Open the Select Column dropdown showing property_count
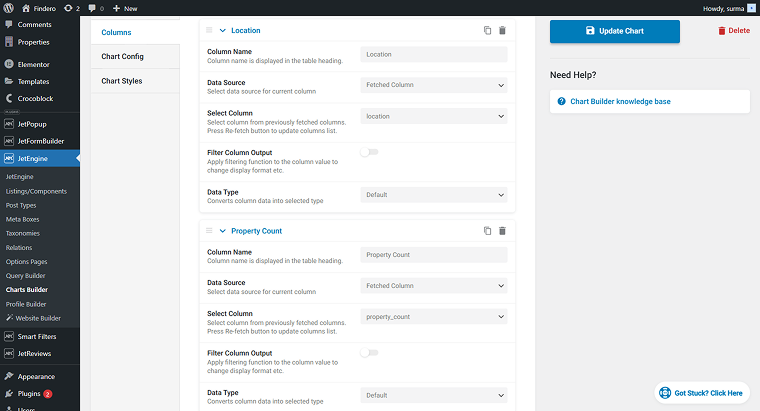 [434, 317]
